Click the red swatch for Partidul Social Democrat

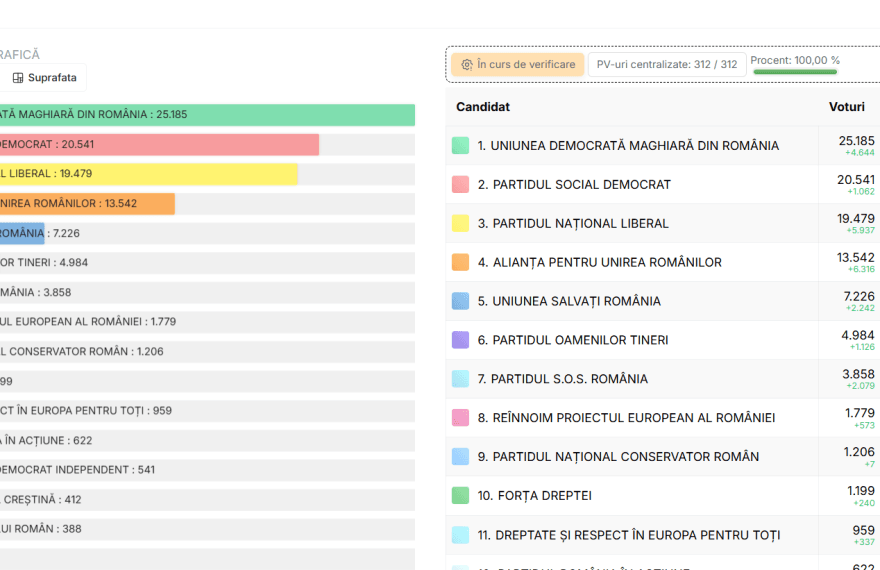460,185
